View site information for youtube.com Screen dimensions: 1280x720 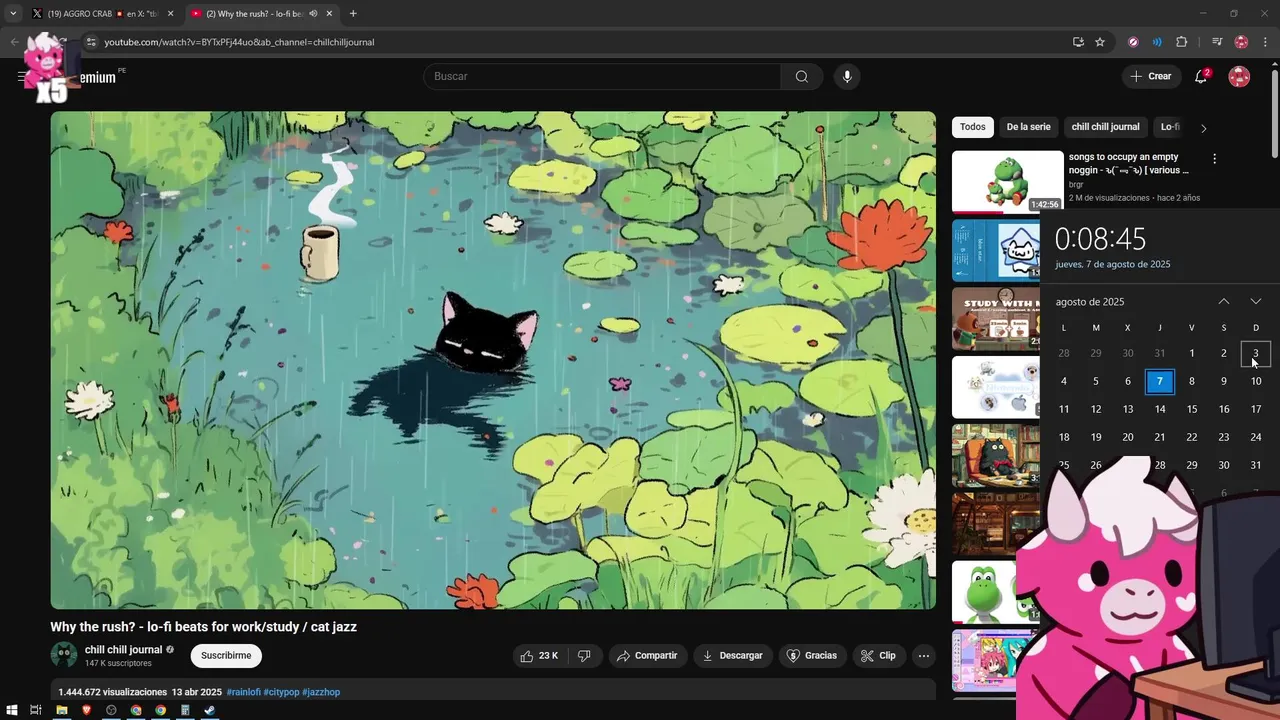click(91, 42)
